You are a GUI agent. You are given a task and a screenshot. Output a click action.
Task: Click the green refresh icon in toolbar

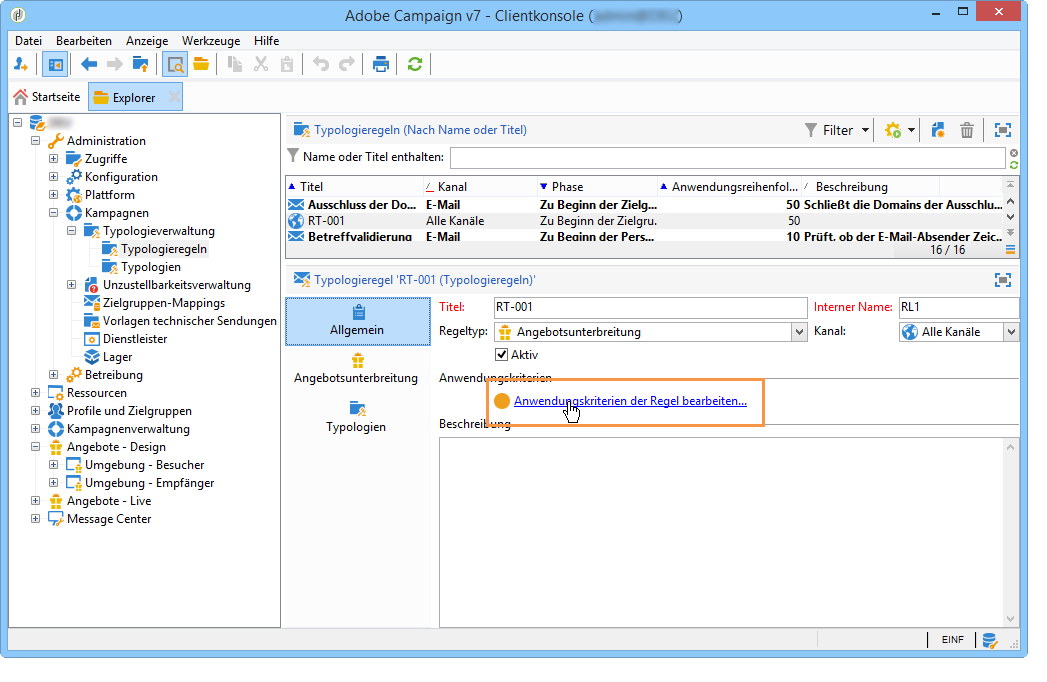415,64
